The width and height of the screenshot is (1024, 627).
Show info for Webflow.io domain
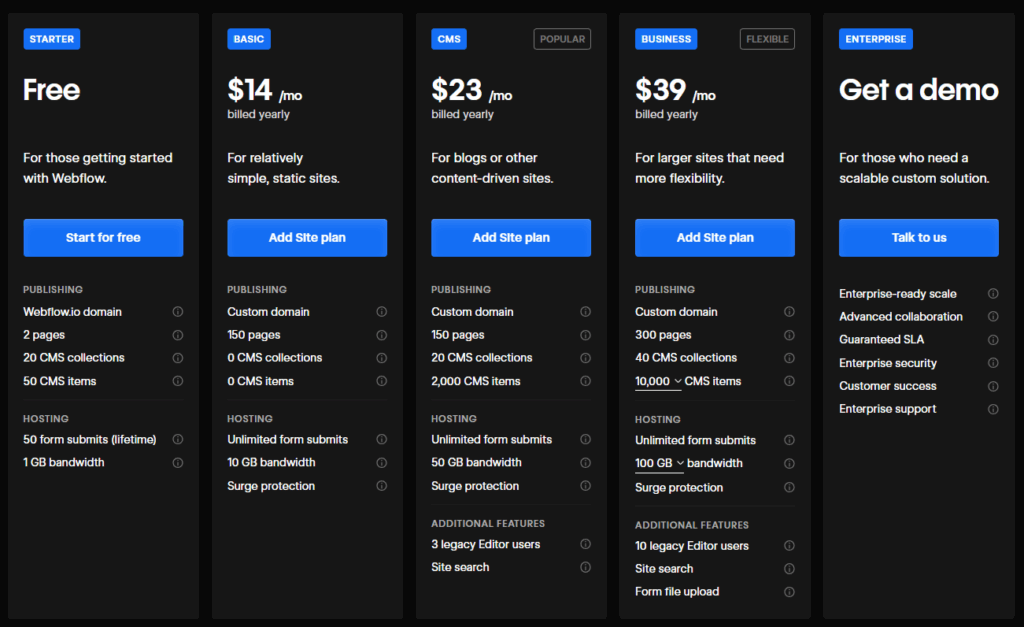(178, 312)
